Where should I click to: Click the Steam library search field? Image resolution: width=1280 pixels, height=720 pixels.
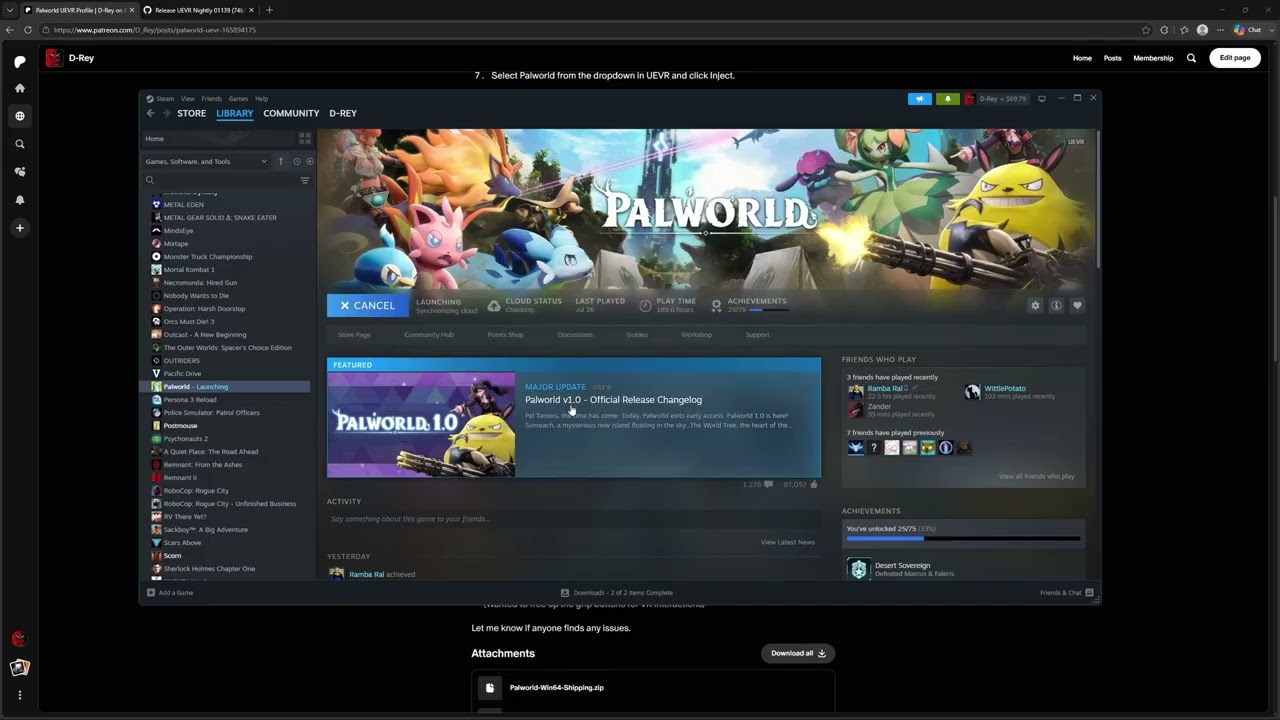pos(220,180)
